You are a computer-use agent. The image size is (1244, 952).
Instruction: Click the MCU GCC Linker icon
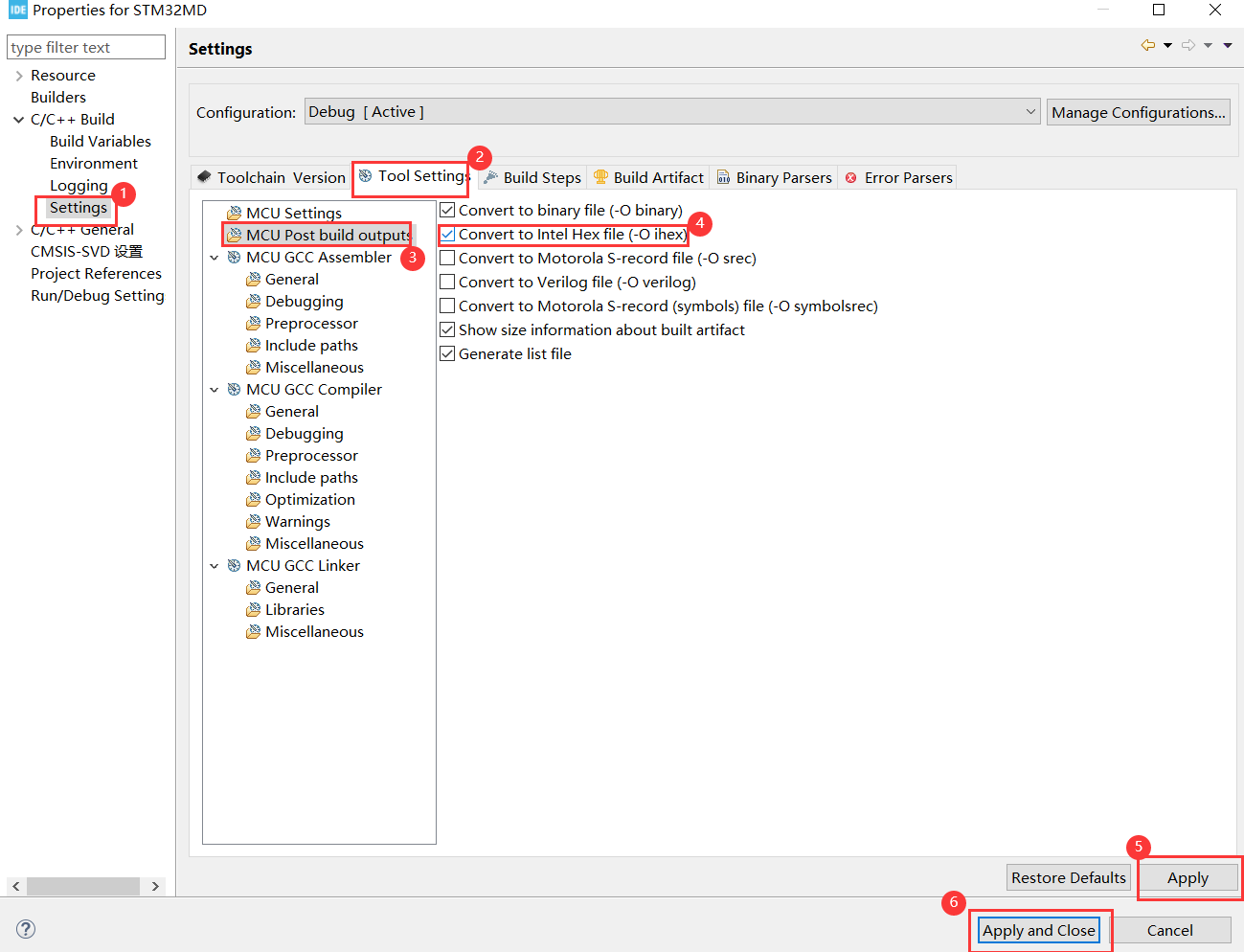[234, 565]
